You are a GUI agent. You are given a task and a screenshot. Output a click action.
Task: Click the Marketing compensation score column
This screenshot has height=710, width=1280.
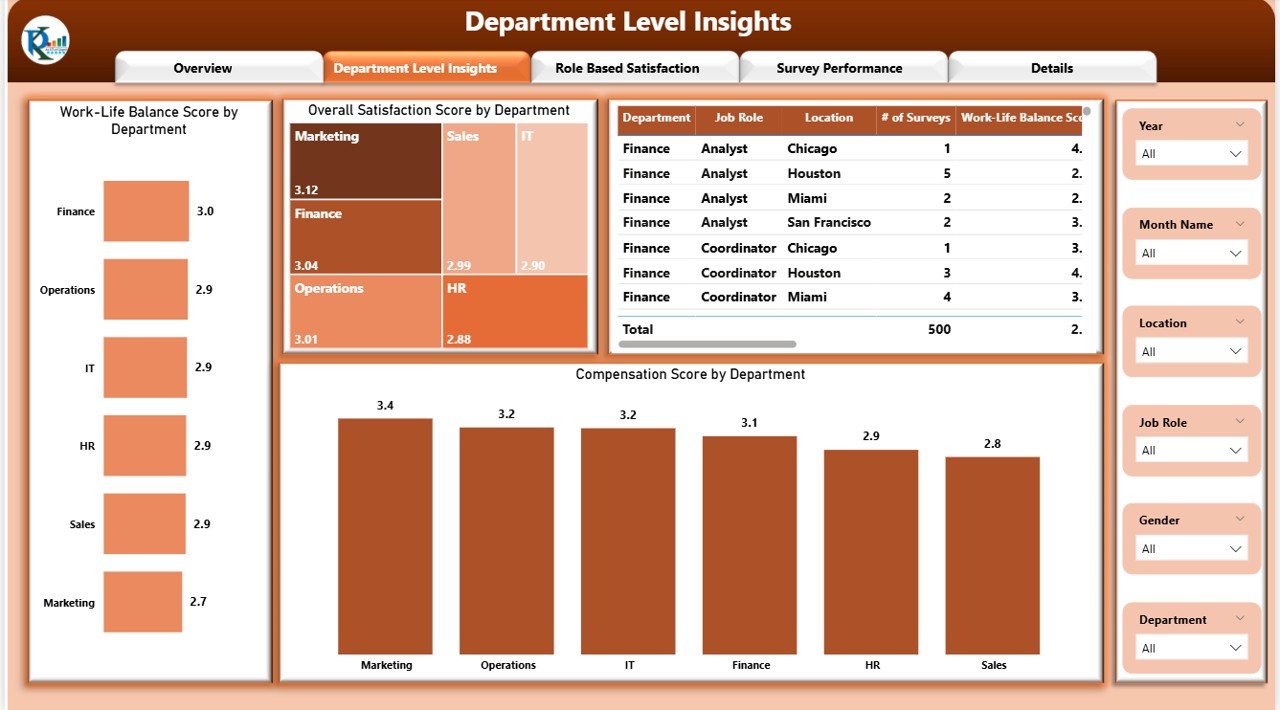click(385, 536)
